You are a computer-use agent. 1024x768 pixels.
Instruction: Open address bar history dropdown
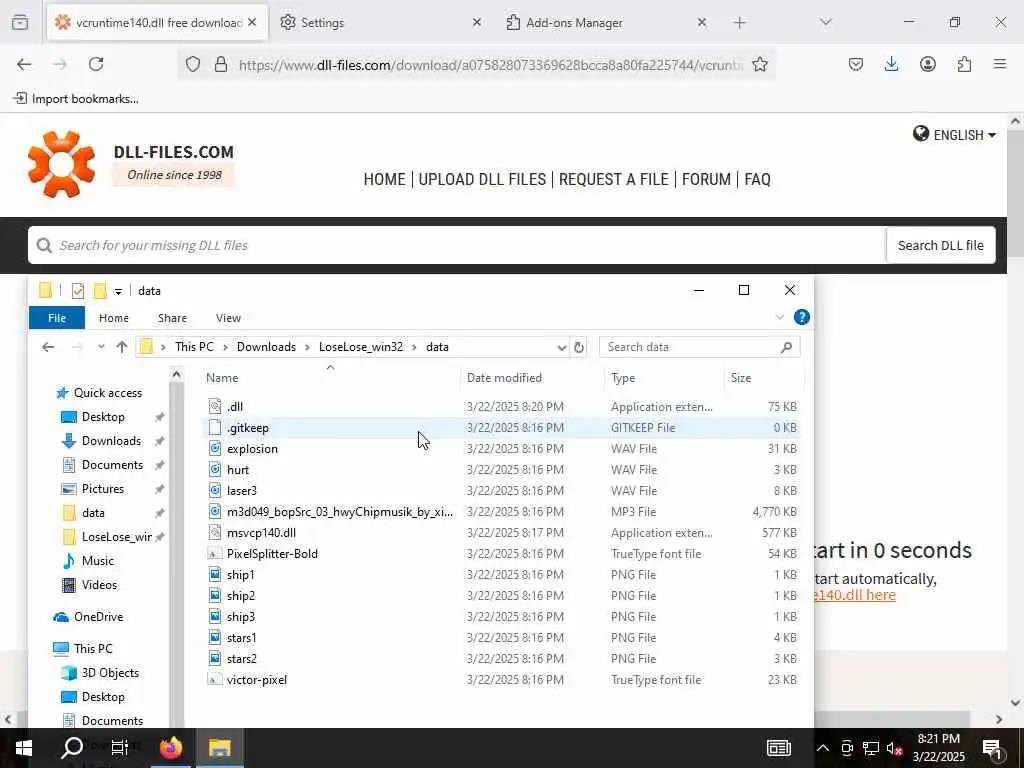pyautogui.click(x=561, y=347)
